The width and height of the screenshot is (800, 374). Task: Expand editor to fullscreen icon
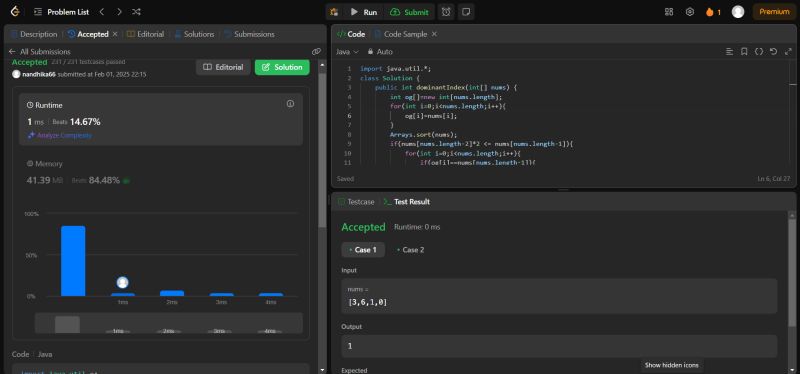click(788, 52)
